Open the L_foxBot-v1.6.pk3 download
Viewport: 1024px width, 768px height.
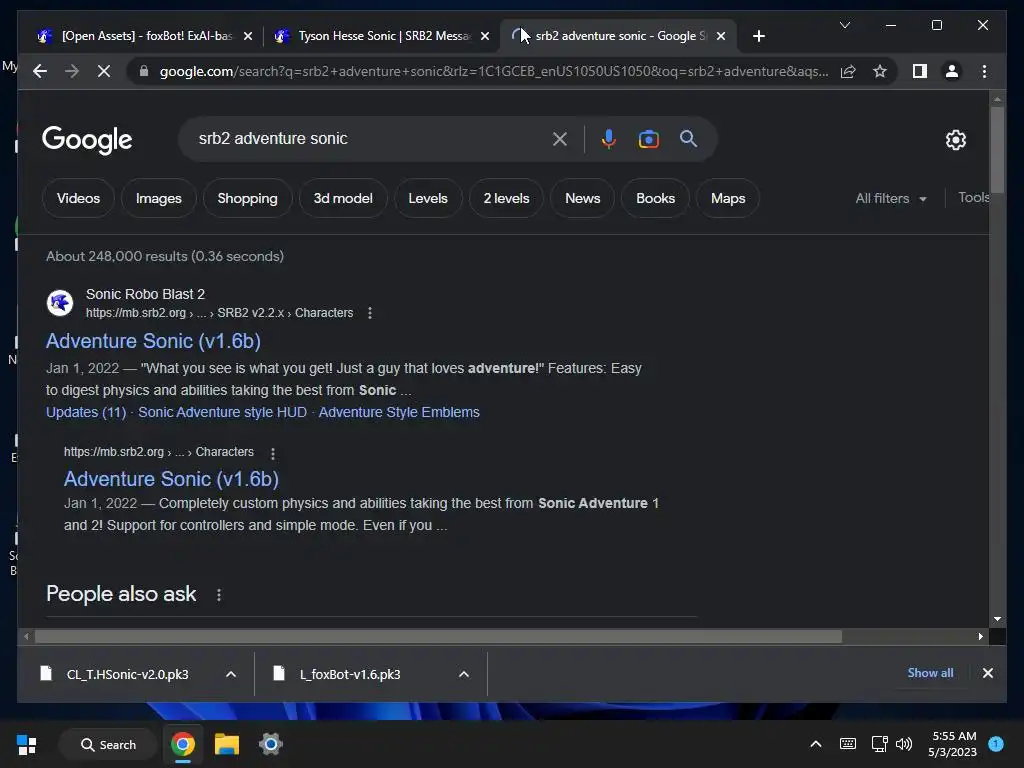coord(350,674)
